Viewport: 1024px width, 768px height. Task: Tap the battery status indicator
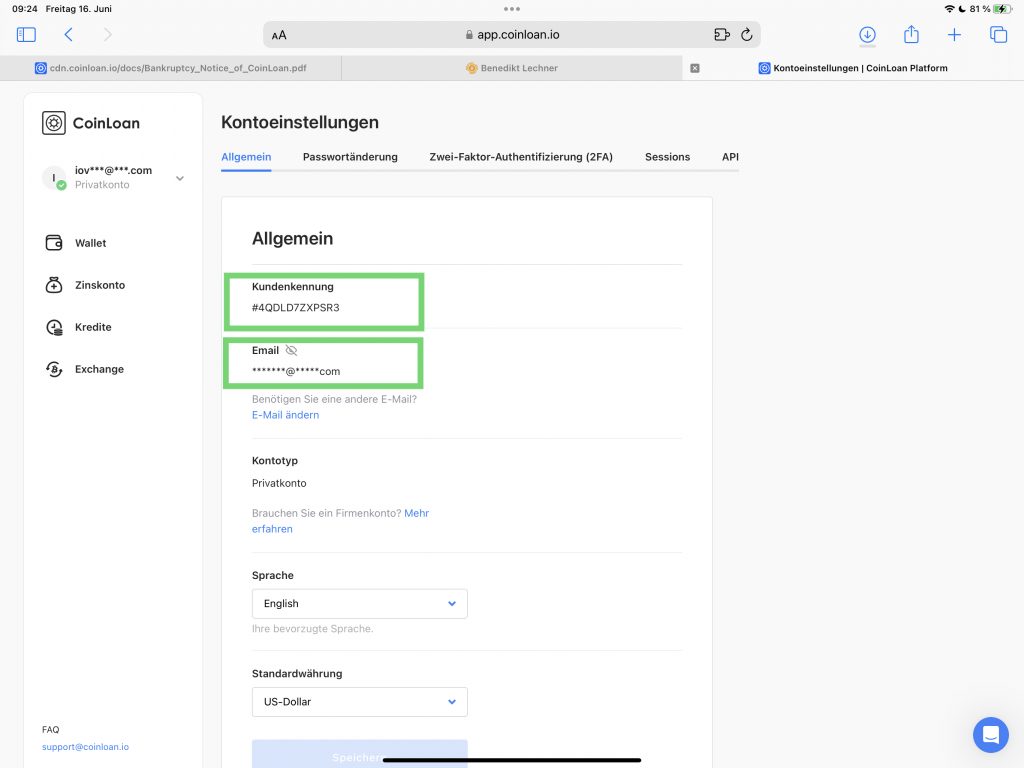coord(1002,9)
